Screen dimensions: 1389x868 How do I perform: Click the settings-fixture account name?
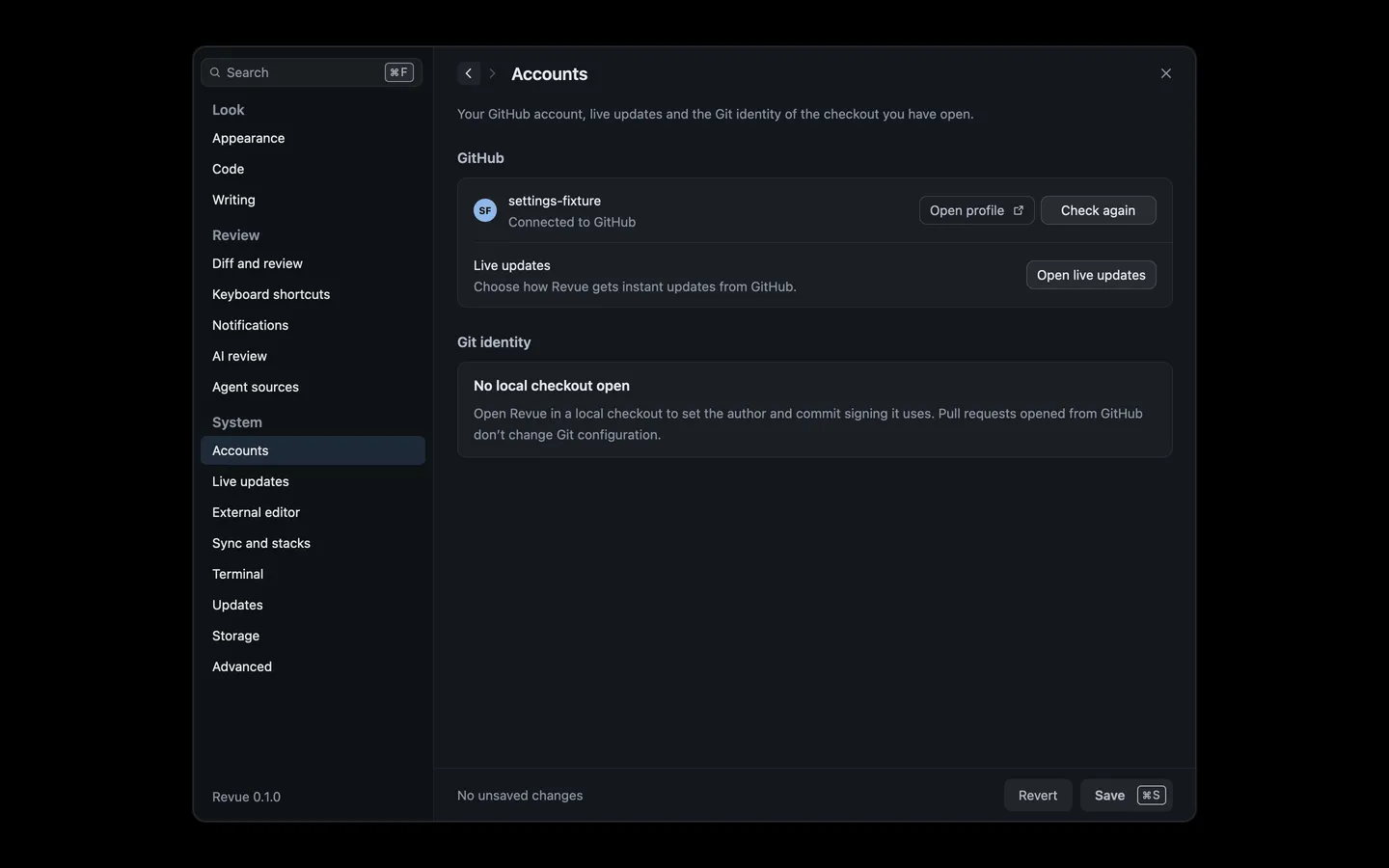pos(555,201)
